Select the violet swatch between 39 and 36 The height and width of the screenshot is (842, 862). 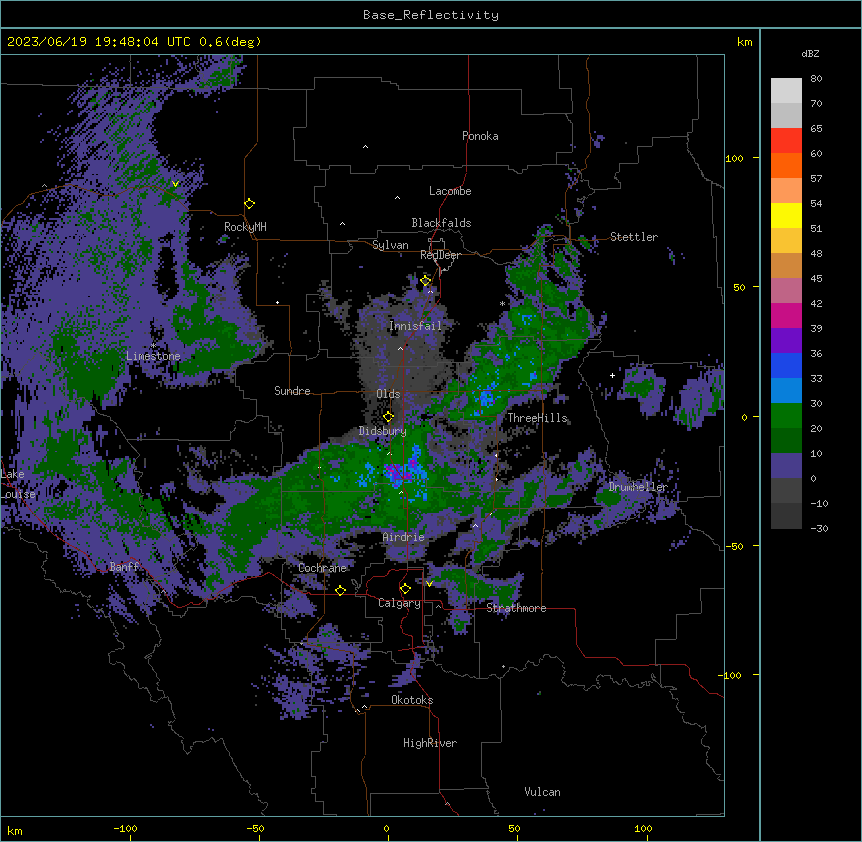(786, 341)
